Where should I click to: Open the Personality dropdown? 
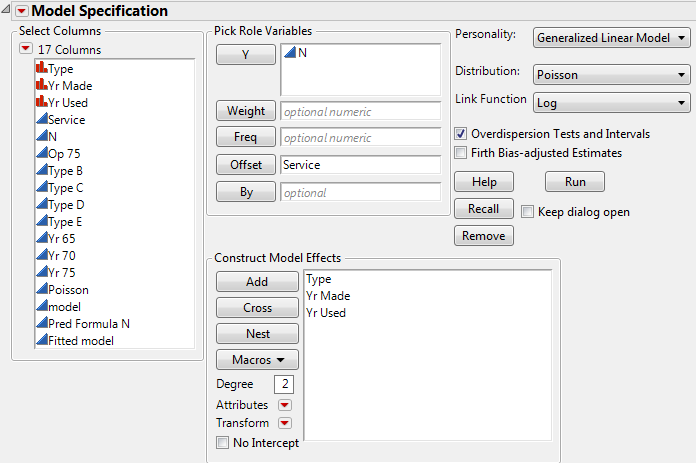[x=612, y=38]
